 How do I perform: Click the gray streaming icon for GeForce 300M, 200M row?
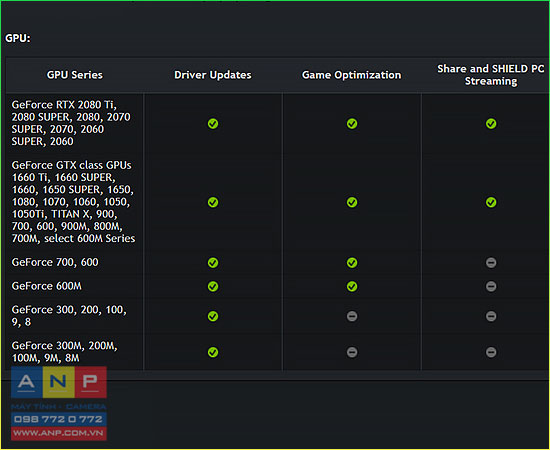tap(491, 352)
